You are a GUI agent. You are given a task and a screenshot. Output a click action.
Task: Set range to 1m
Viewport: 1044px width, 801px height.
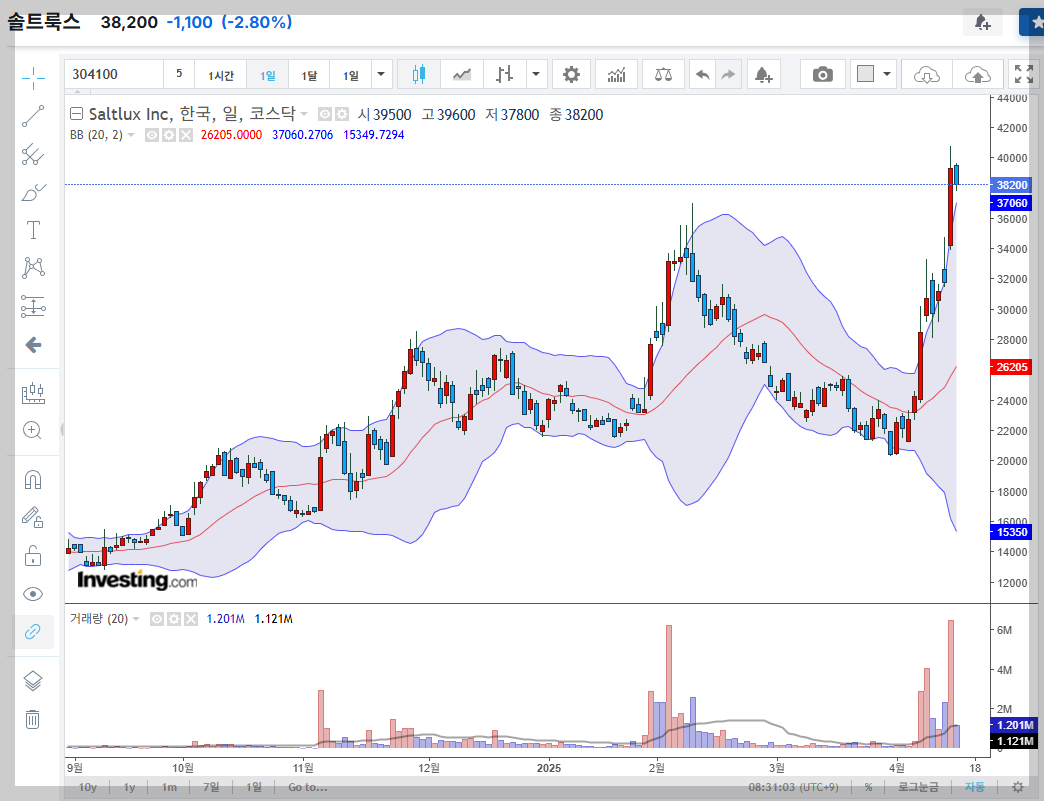click(169, 787)
